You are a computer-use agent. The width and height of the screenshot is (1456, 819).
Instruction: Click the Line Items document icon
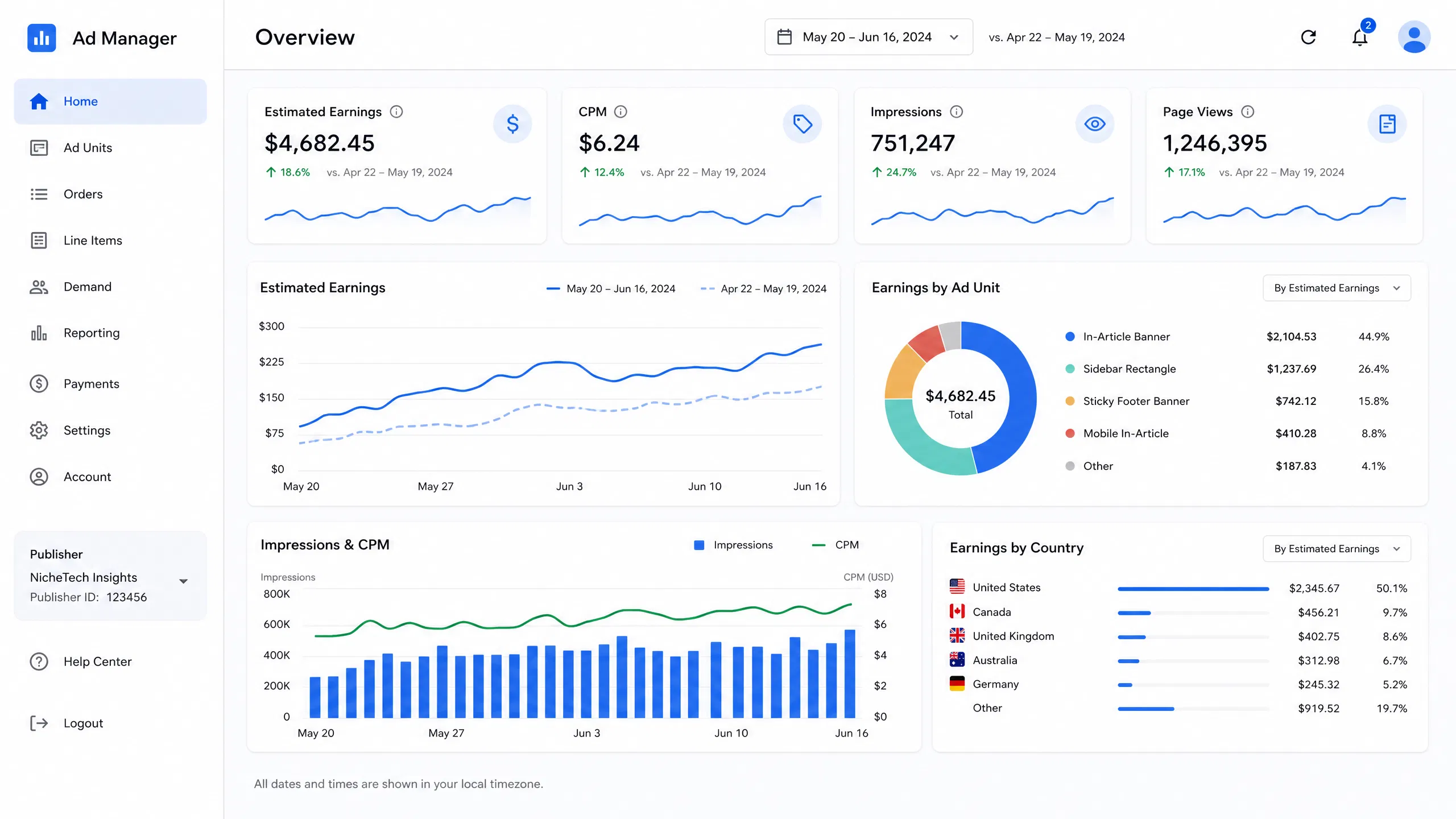tap(39, 241)
